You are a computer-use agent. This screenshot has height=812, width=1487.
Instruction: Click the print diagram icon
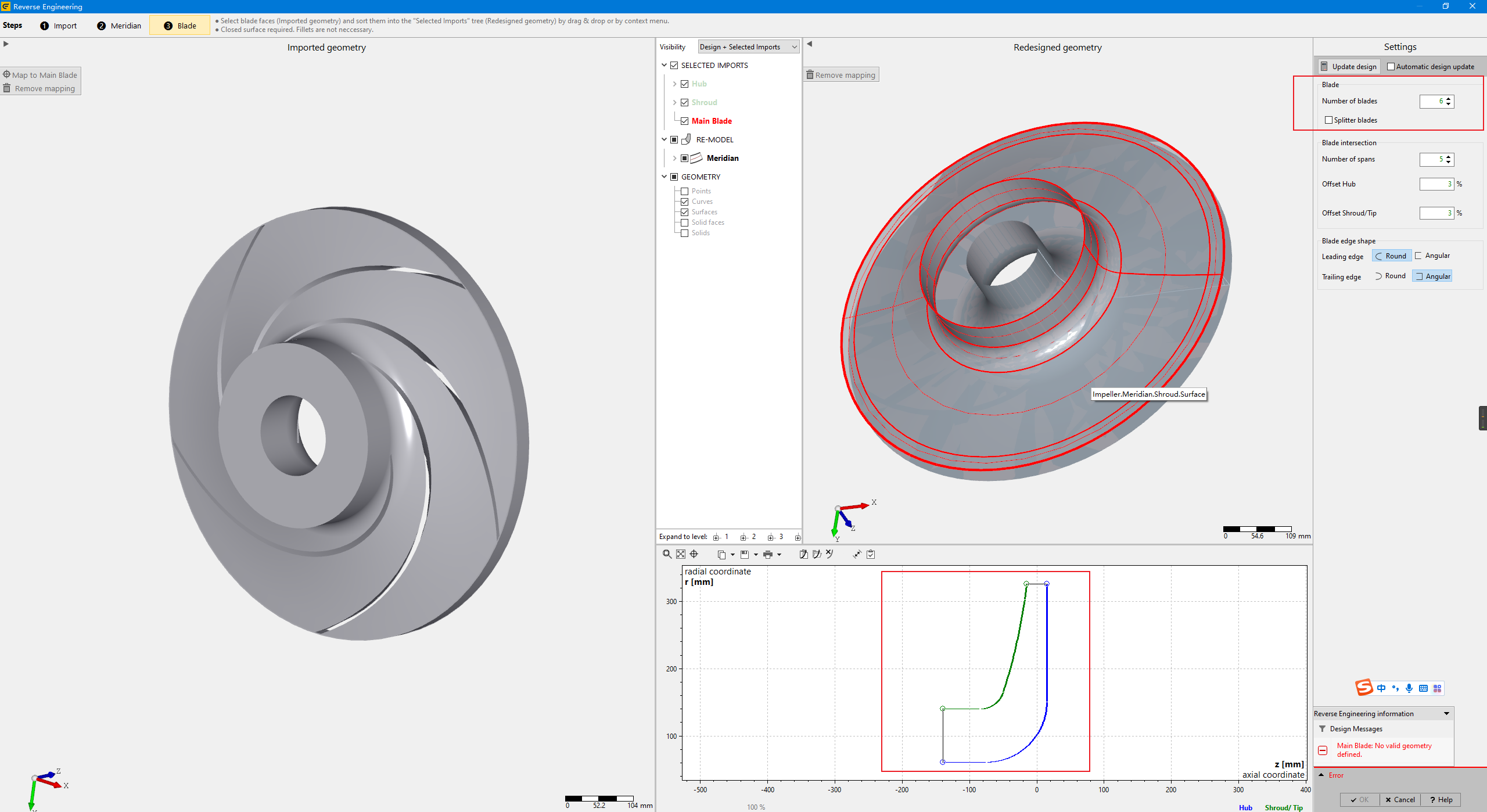pos(768,555)
